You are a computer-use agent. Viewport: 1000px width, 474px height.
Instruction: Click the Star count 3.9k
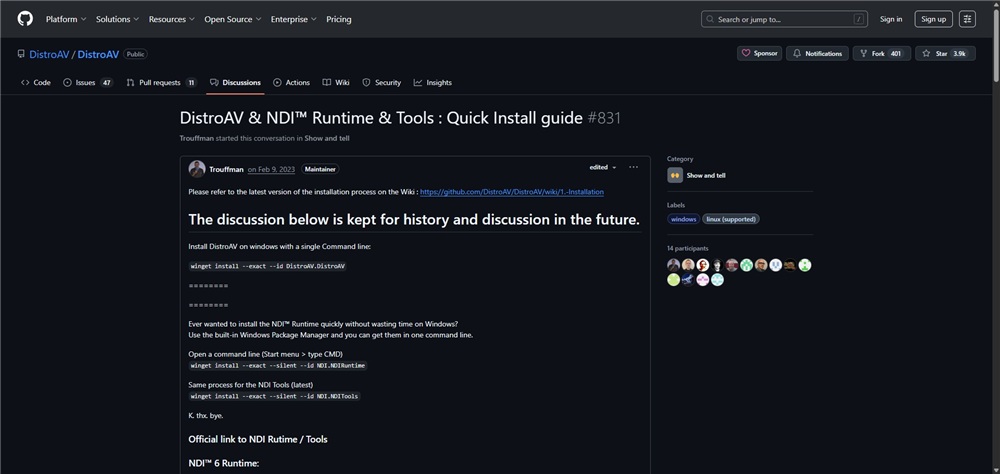coord(960,54)
